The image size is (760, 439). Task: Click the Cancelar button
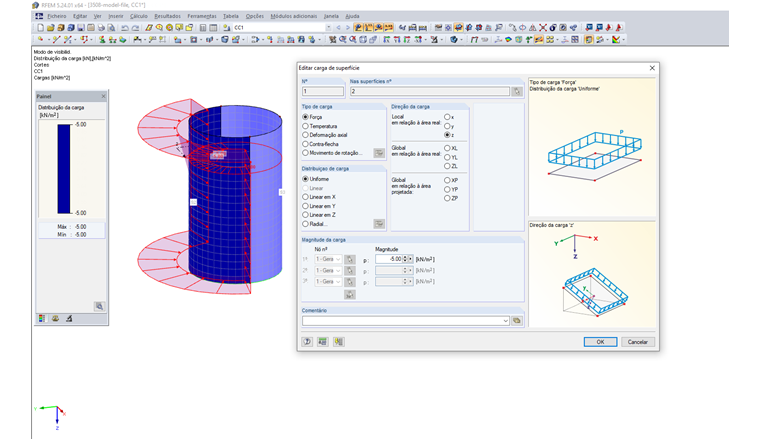(638, 342)
